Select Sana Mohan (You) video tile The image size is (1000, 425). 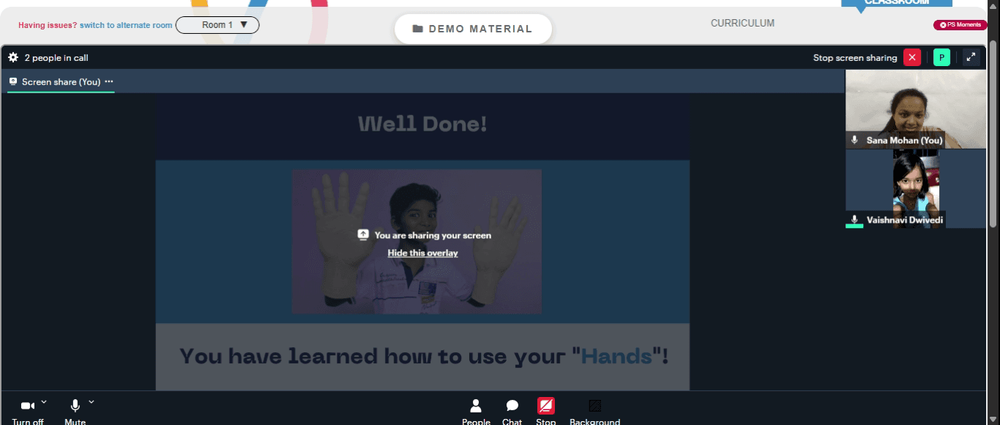tap(915, 109)
